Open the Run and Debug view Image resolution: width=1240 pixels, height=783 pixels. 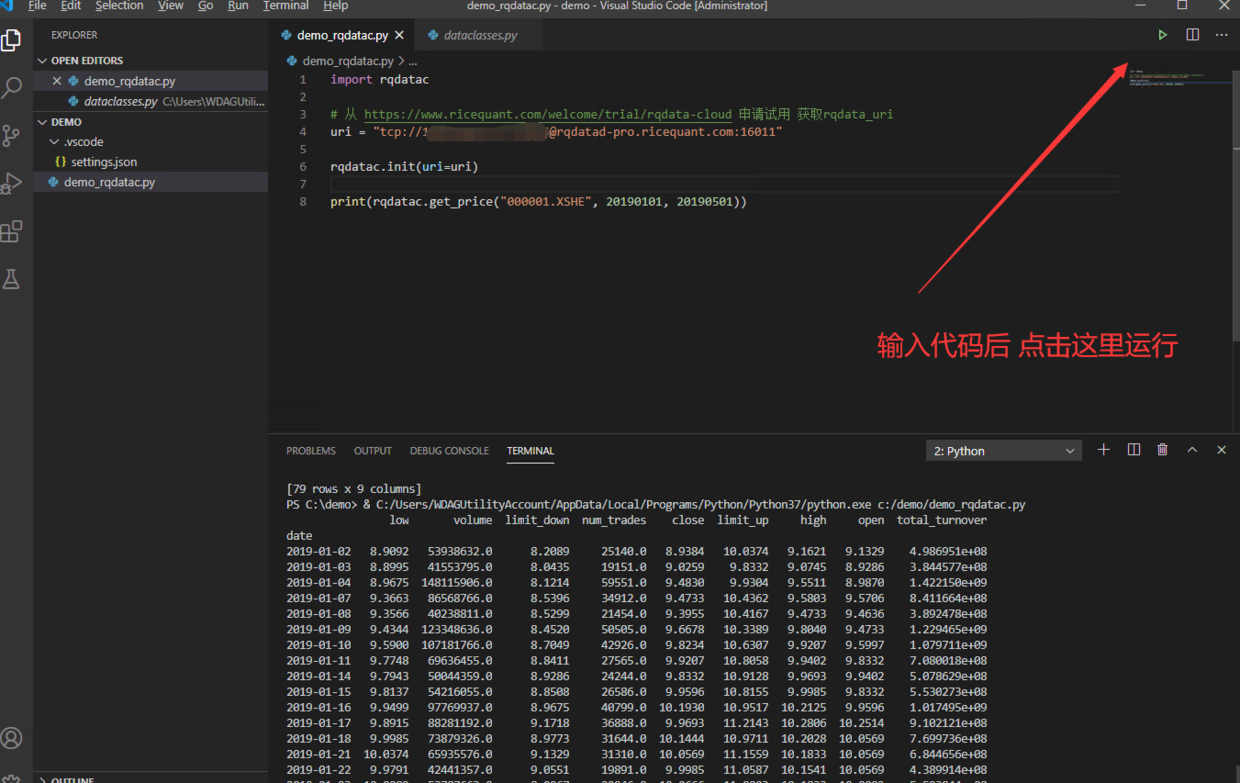(x=13, y=183)
